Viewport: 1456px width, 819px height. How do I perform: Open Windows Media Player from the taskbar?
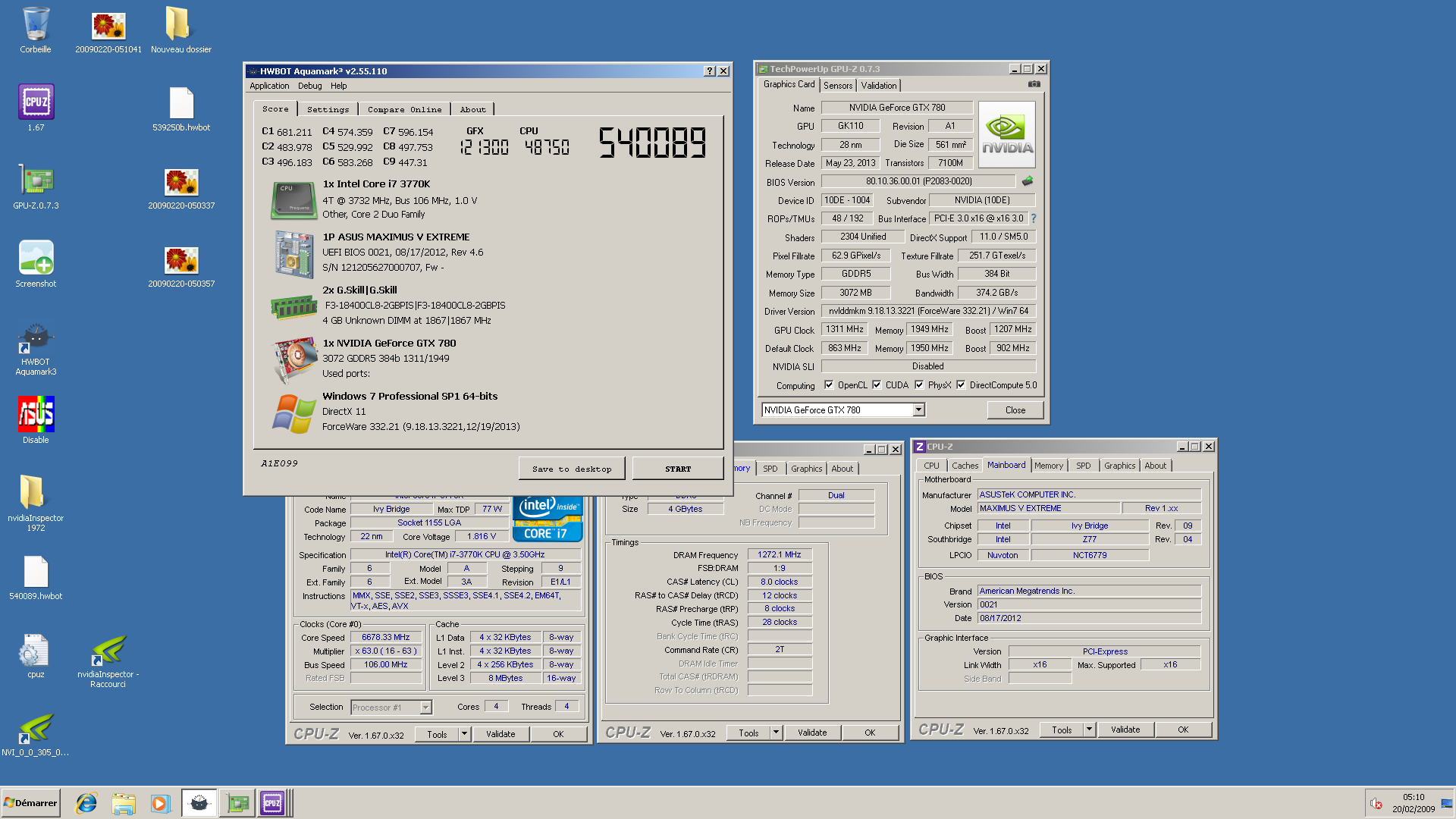point(160,803)
